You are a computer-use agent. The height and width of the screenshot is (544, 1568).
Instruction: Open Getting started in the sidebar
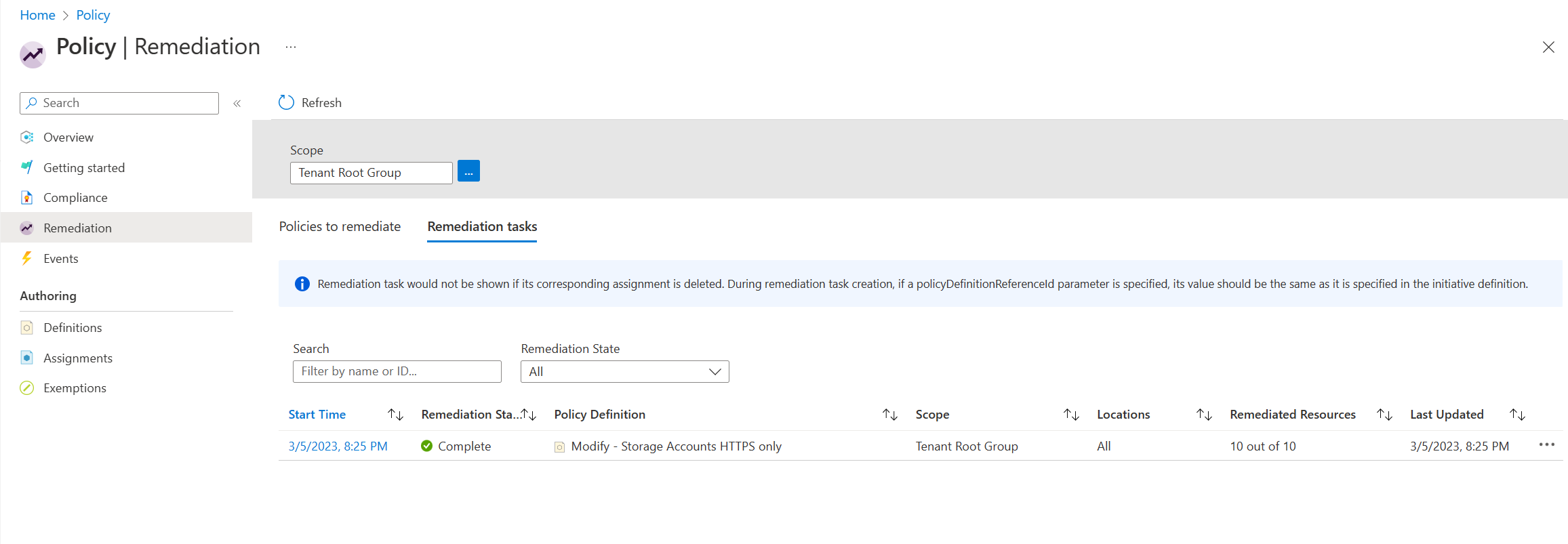click(x=83, y=168)
